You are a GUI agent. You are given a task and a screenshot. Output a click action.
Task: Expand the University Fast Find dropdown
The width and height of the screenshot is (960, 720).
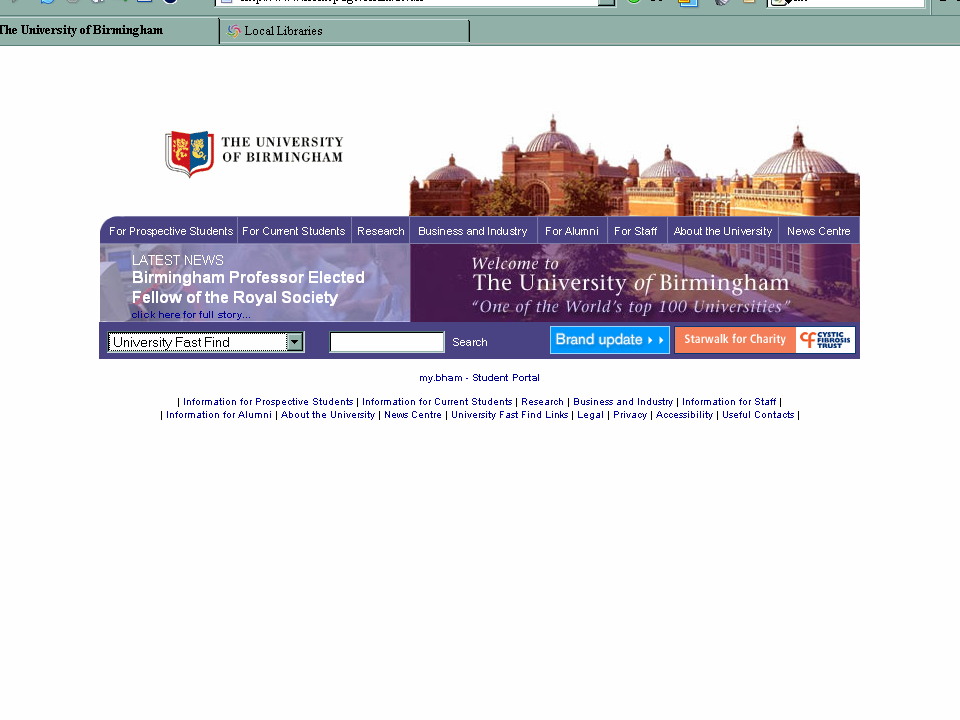point(206,342)
